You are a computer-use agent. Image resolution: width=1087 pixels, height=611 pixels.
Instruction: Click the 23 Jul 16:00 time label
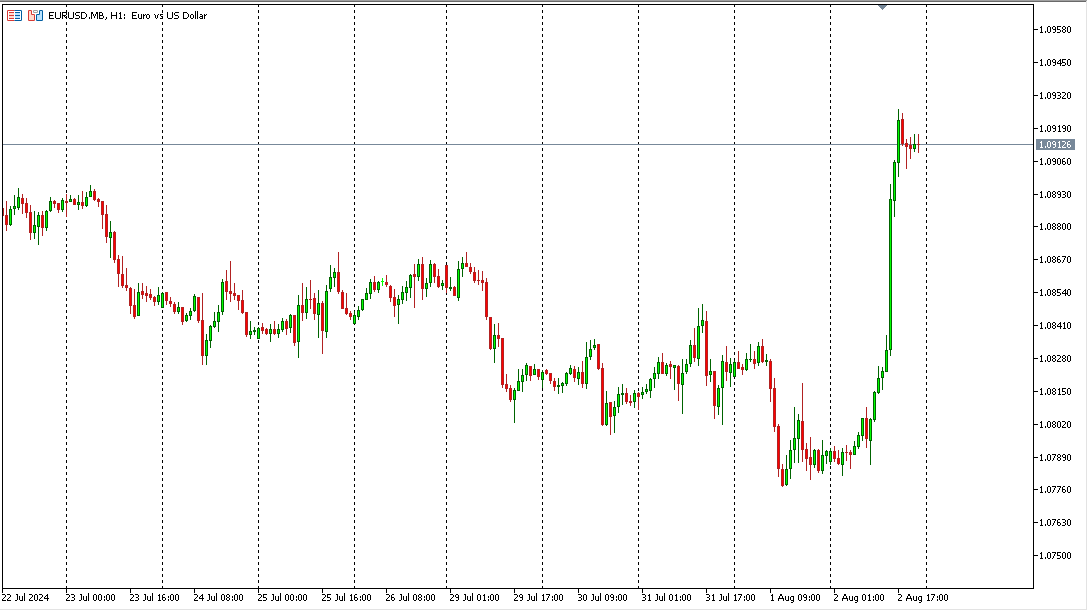pyautogui.click(x=154, y=598)
